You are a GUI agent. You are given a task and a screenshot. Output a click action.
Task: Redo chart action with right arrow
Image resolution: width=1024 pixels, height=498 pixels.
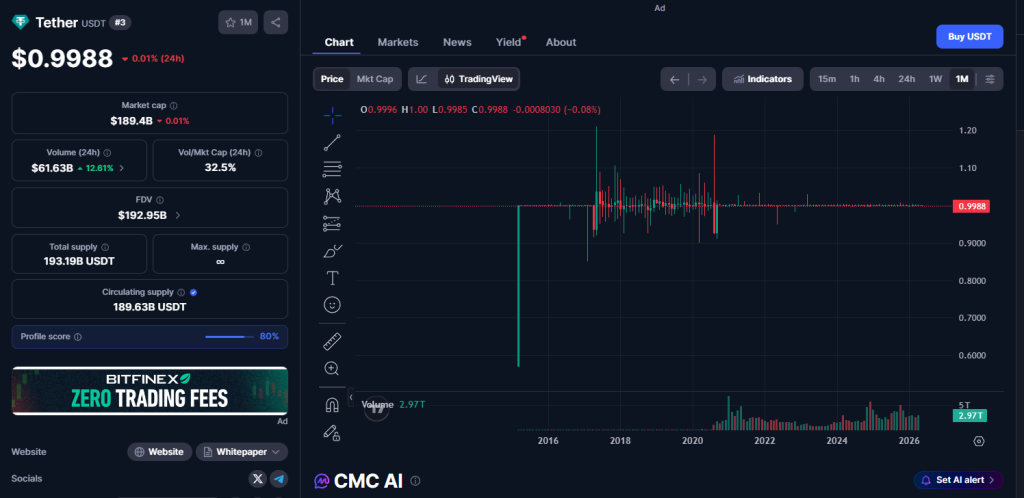pos(702,80)
